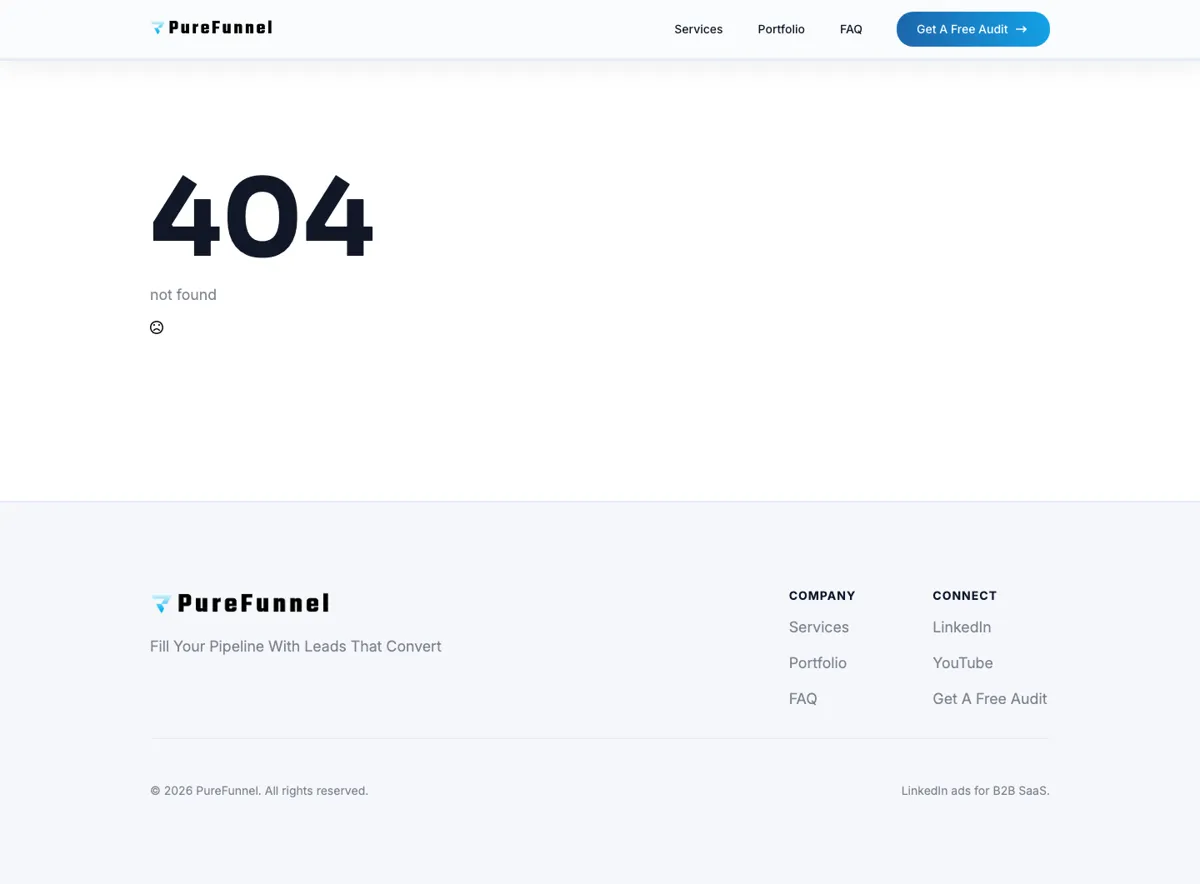Click the PureFunnel logo in the footer
The image size is (1200, 884).
[x=240, y=603]
